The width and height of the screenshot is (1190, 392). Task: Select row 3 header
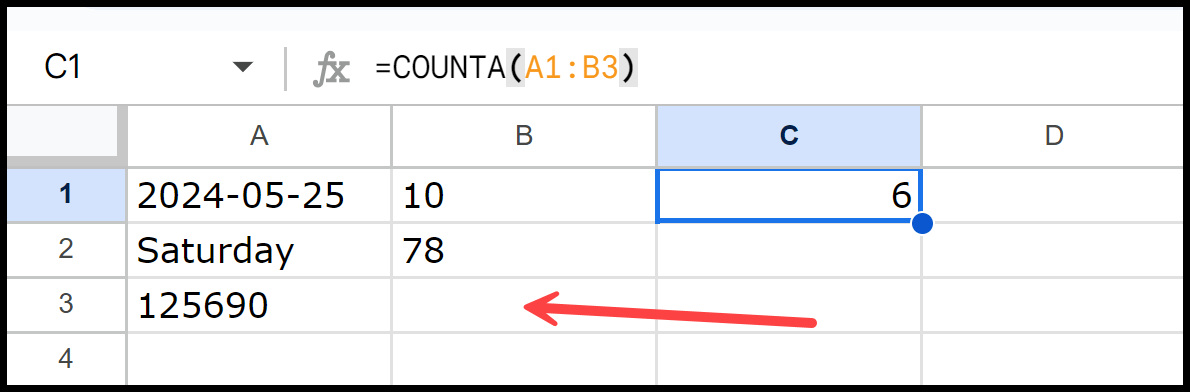click(66, 305)
